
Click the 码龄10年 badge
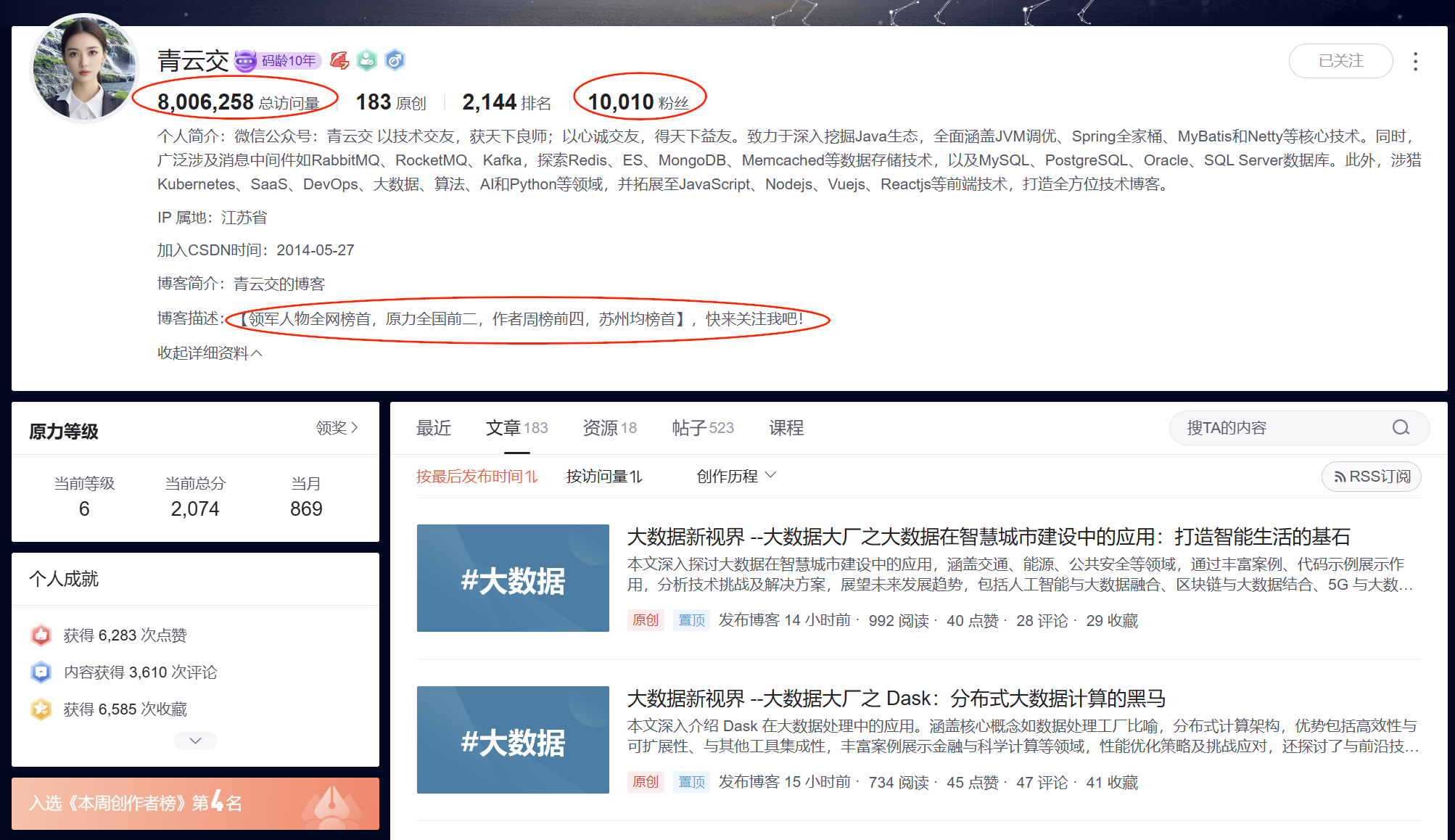click(279, 61)
